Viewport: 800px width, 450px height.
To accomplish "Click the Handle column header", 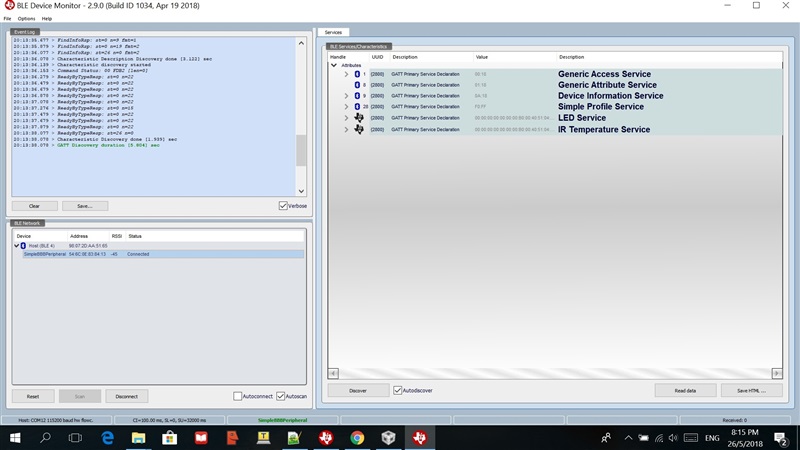I will pyautogui.click(x=338, y=57).
